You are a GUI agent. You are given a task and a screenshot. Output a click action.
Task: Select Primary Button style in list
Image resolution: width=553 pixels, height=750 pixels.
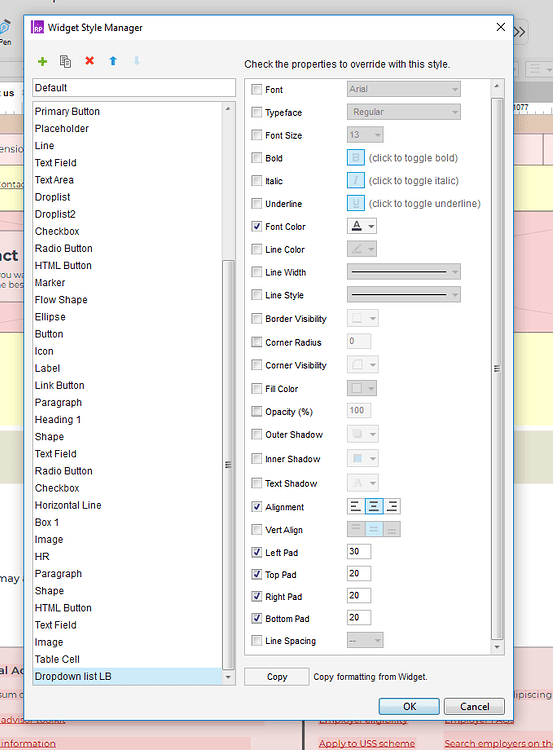[x=67, y=111]
